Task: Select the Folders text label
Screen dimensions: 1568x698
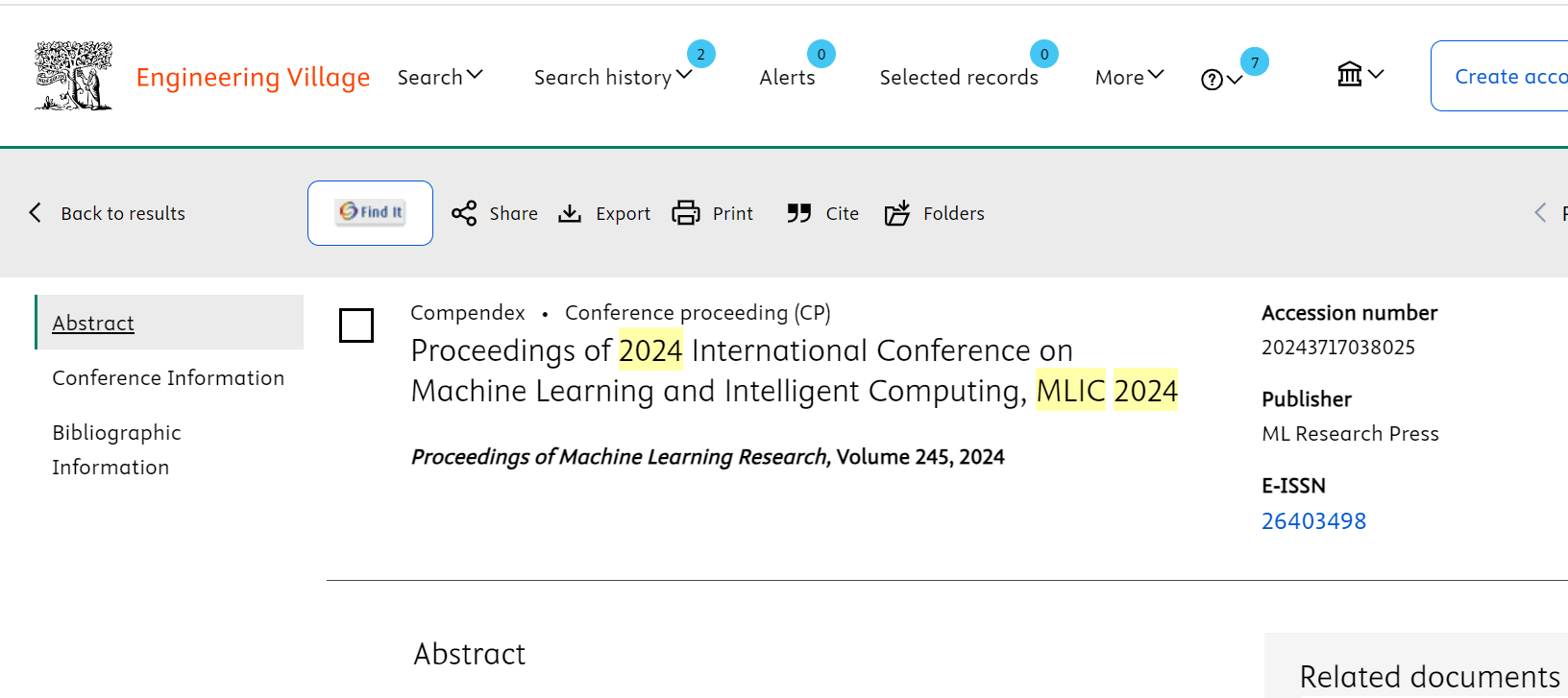Action: coord(954,213)
